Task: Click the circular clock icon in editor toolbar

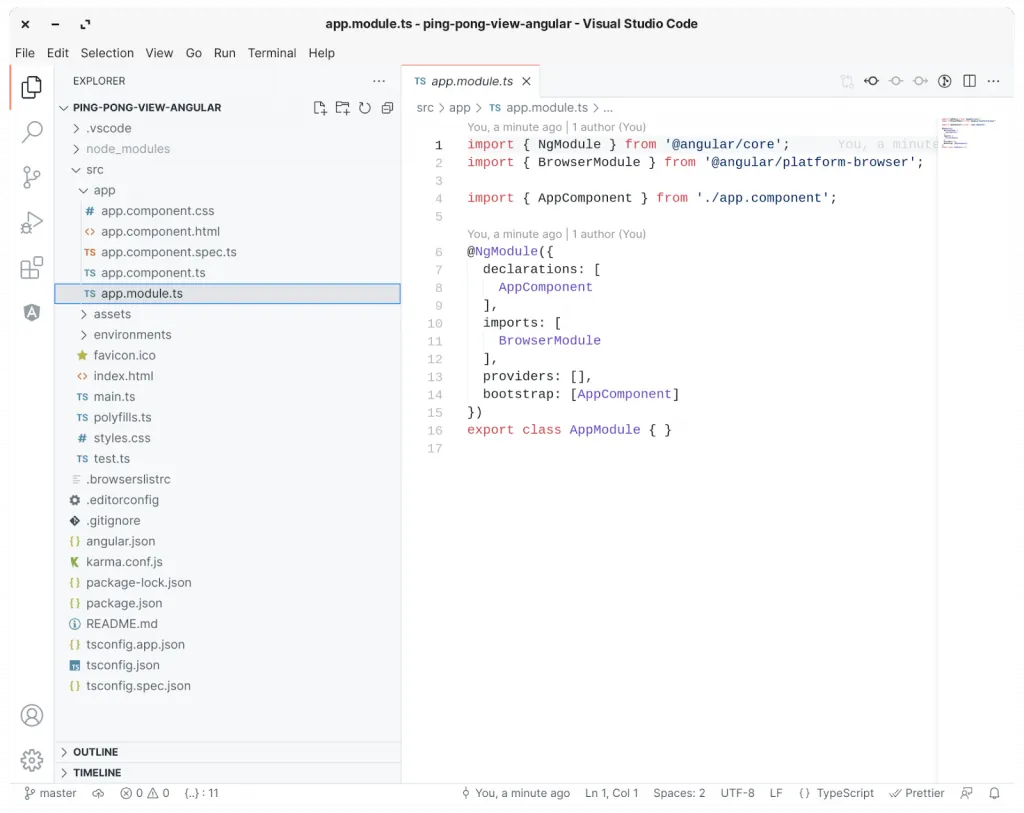Action: 944,81
